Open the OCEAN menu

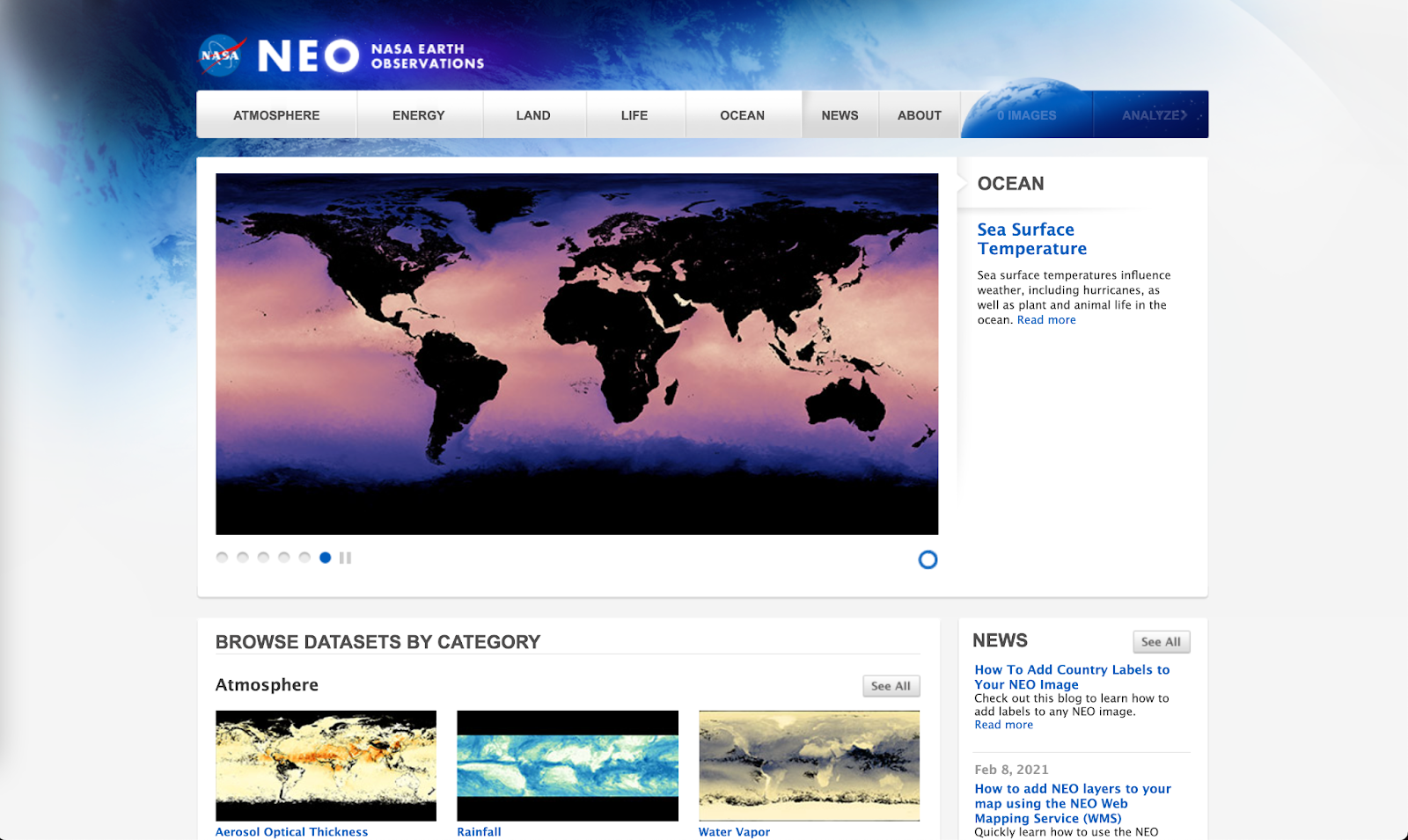[743, 115]
